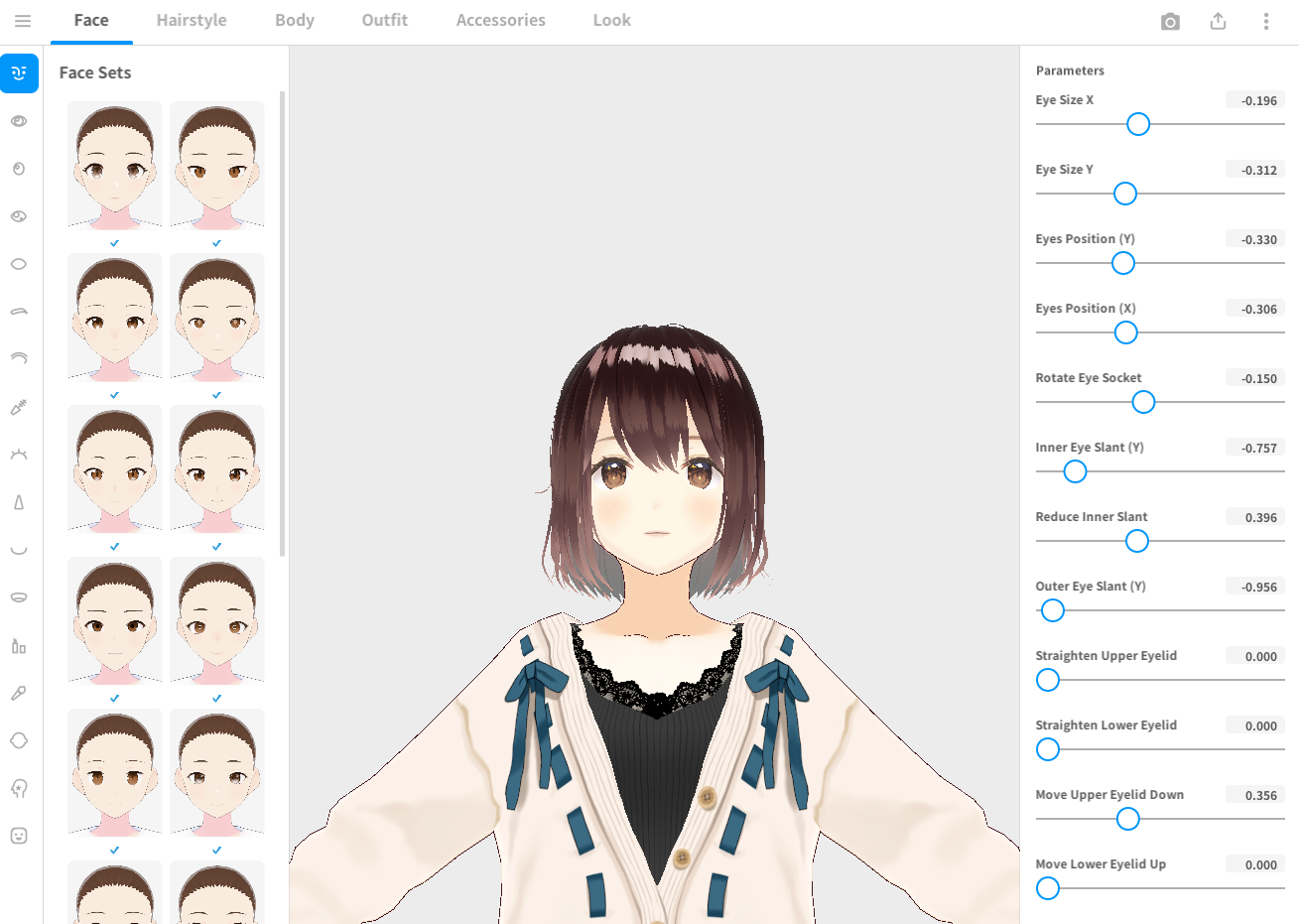Click the Eye Size Y slider handle
Viewport: 1299px width, 924px height.
(x=1124, y=194)
